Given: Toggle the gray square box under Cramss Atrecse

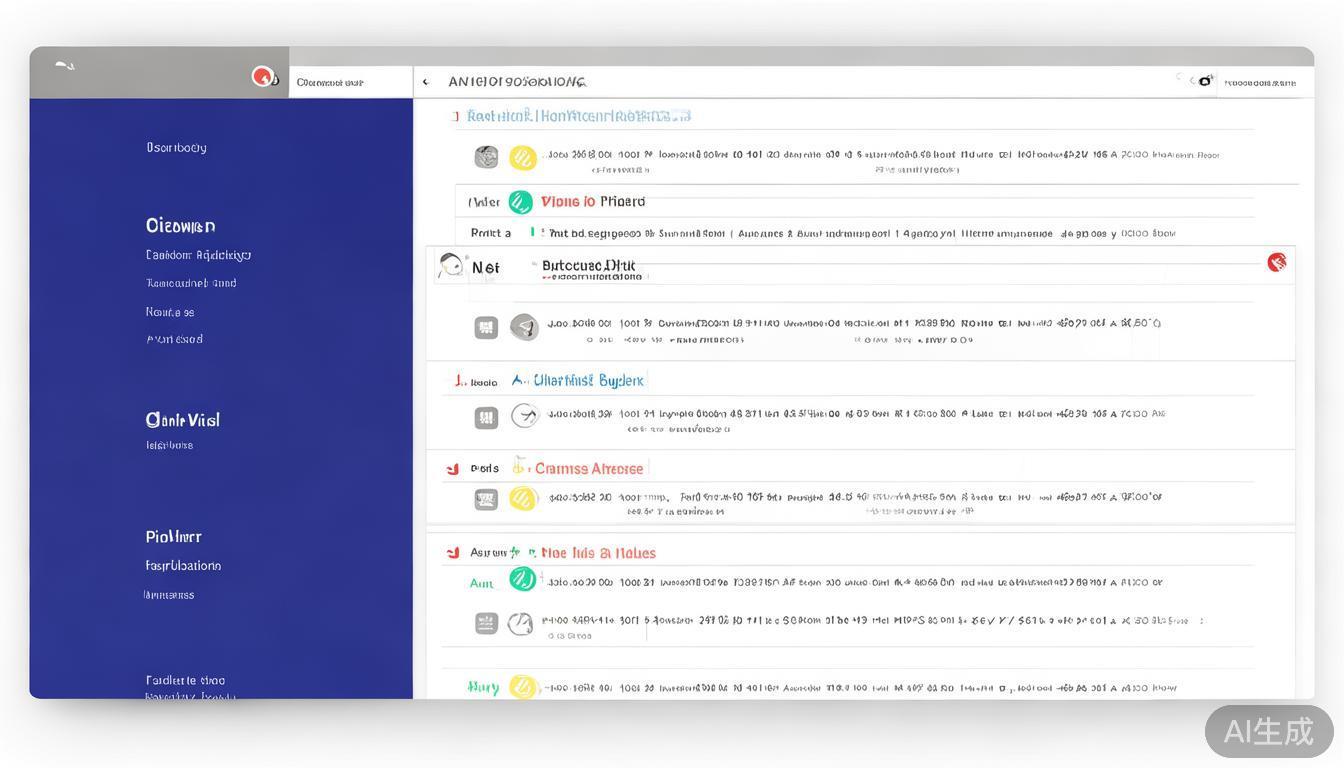Looking at the screenshot, I should [x=486, y=499].
